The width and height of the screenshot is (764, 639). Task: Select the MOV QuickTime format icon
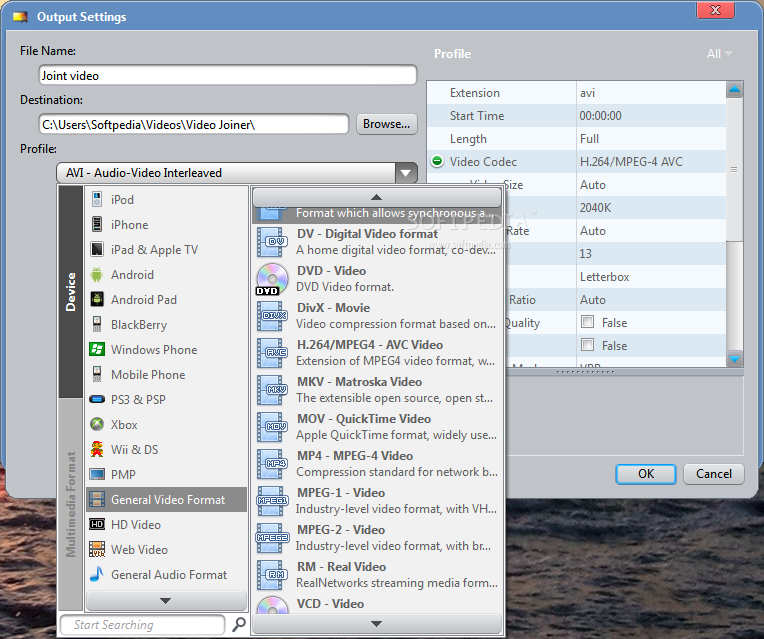[272, 427]
